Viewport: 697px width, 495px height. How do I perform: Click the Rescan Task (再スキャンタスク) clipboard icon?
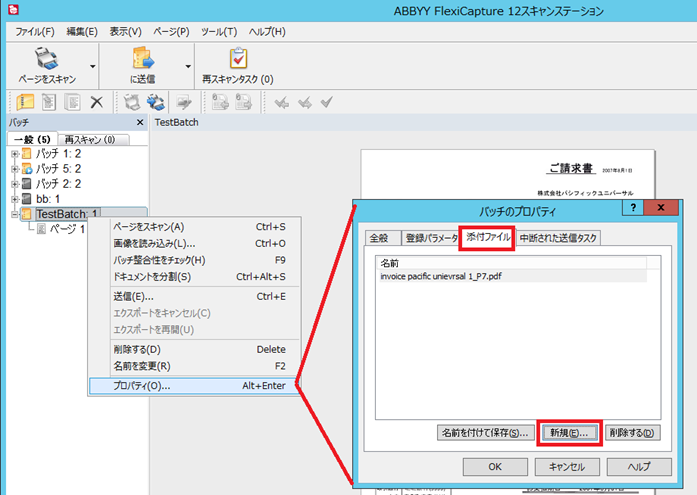coord(238,58)
